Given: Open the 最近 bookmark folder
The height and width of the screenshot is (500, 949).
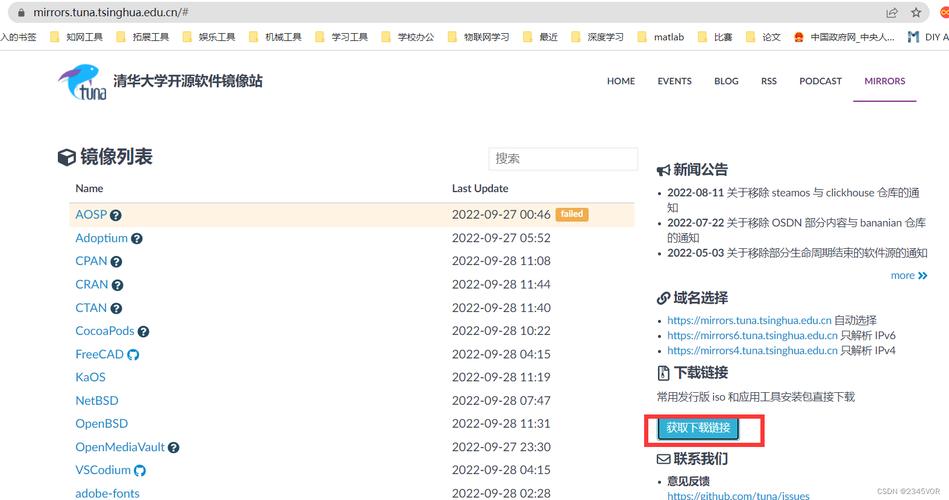Looking at the screenshot, I should pos(540,37).
